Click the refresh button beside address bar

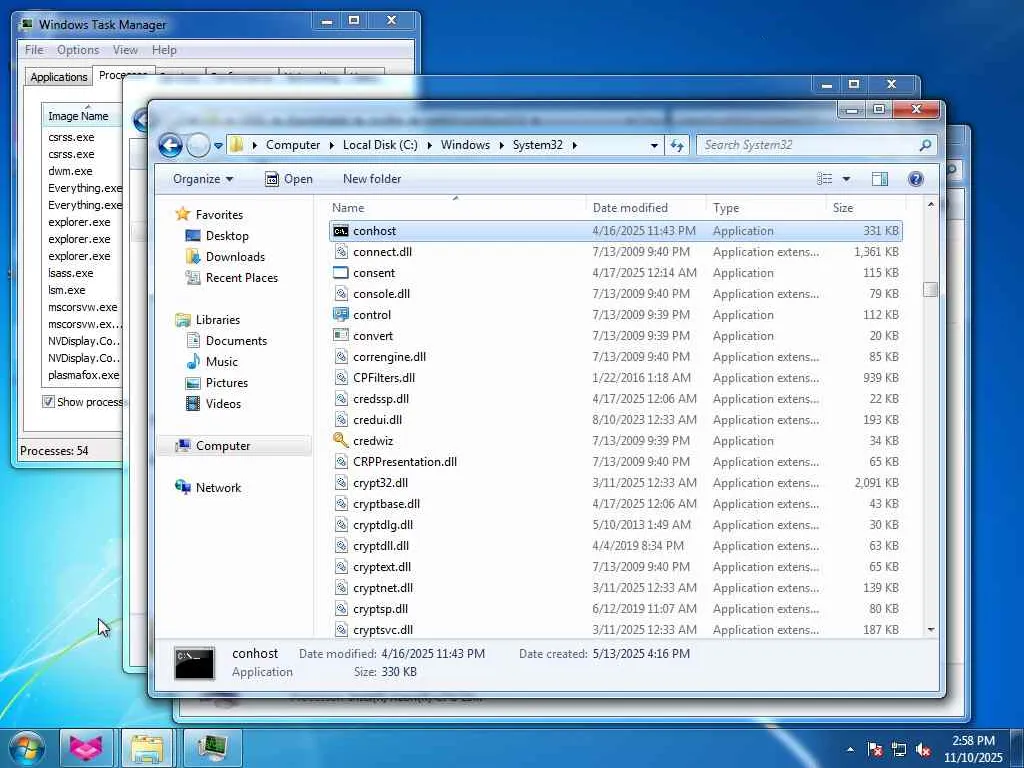point(677,145)
